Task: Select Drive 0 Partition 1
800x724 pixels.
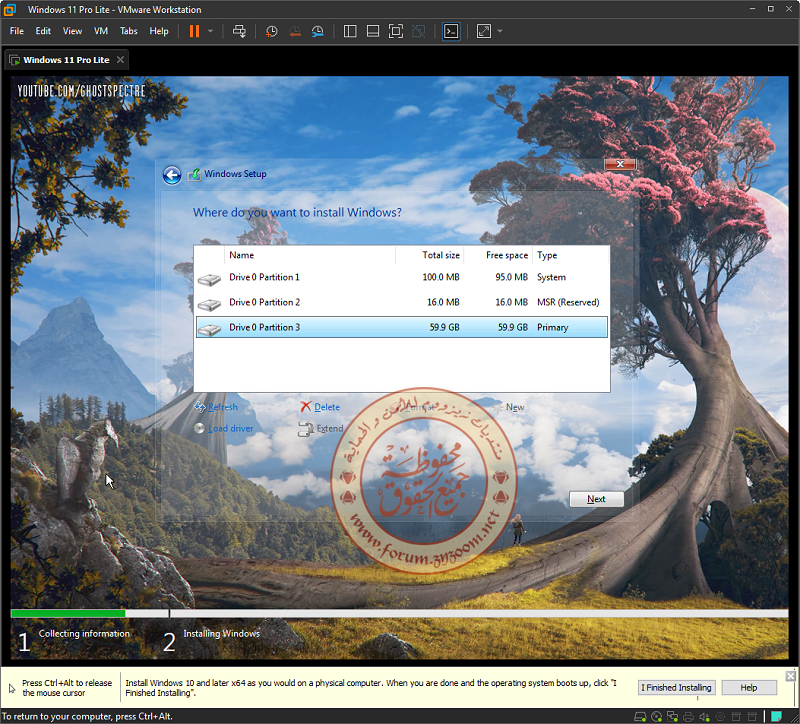Action: point(402,277)
